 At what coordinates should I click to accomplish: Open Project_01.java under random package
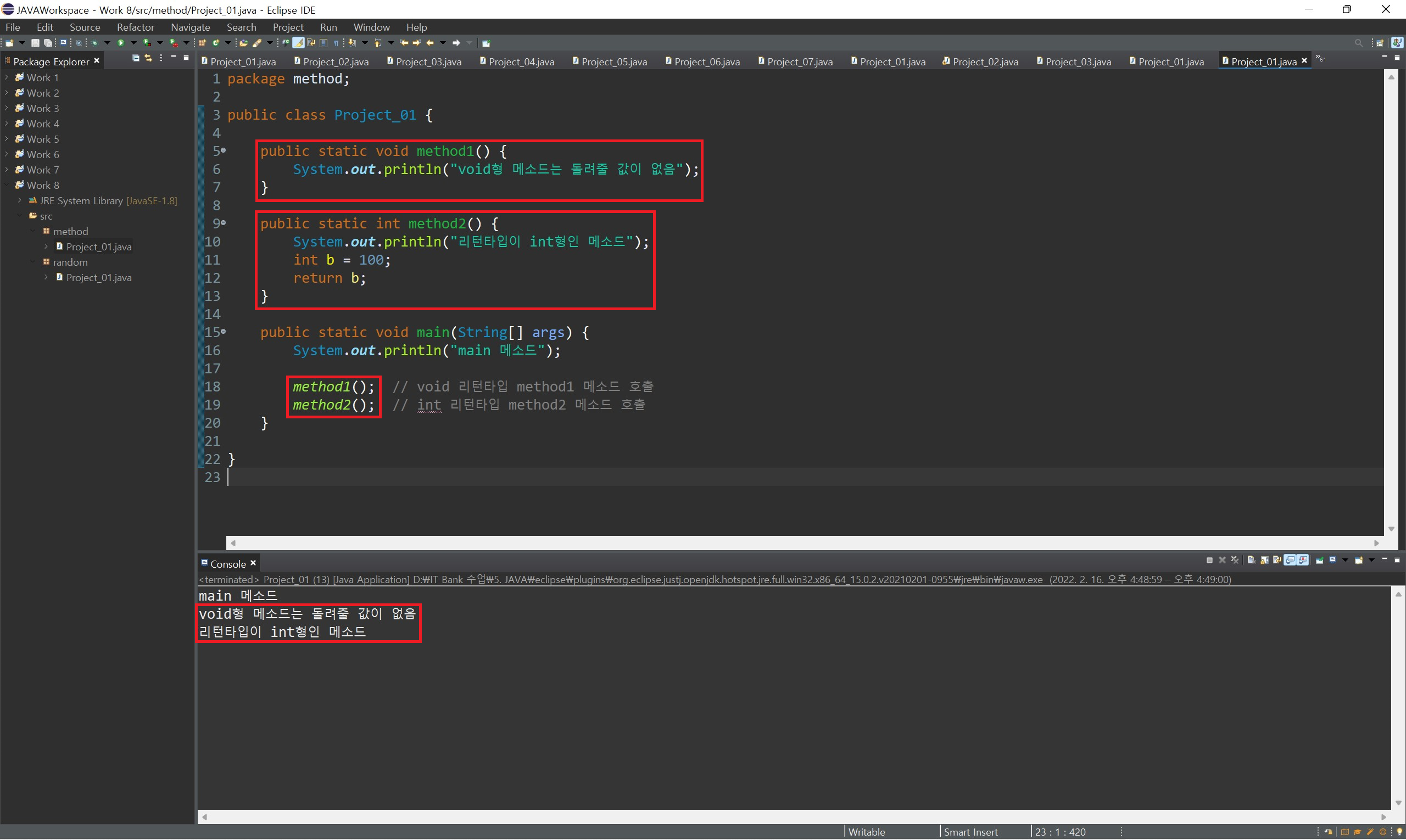click(98, 277)
